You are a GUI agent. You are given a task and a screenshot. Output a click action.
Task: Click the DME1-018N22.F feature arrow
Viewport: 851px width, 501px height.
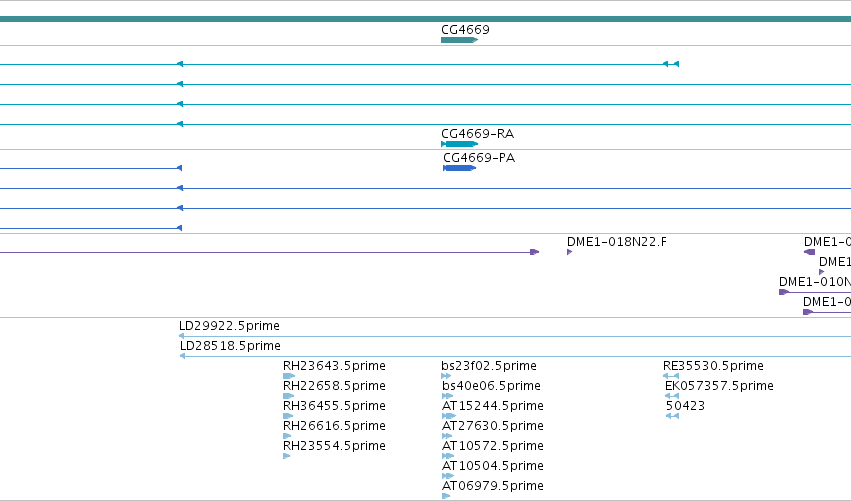(x=569, y=252)
